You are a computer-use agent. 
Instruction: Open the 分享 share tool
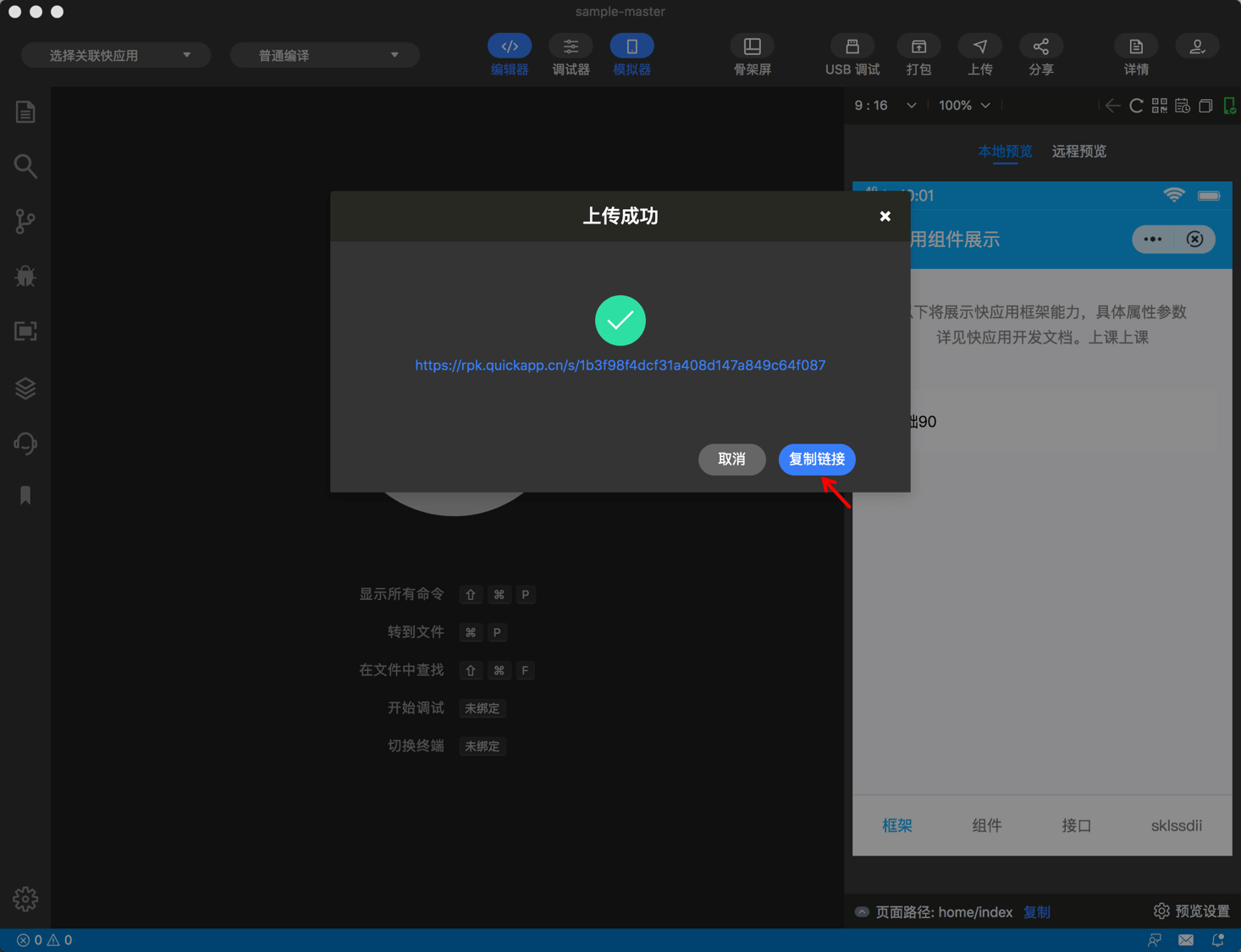coord(1040,53)
